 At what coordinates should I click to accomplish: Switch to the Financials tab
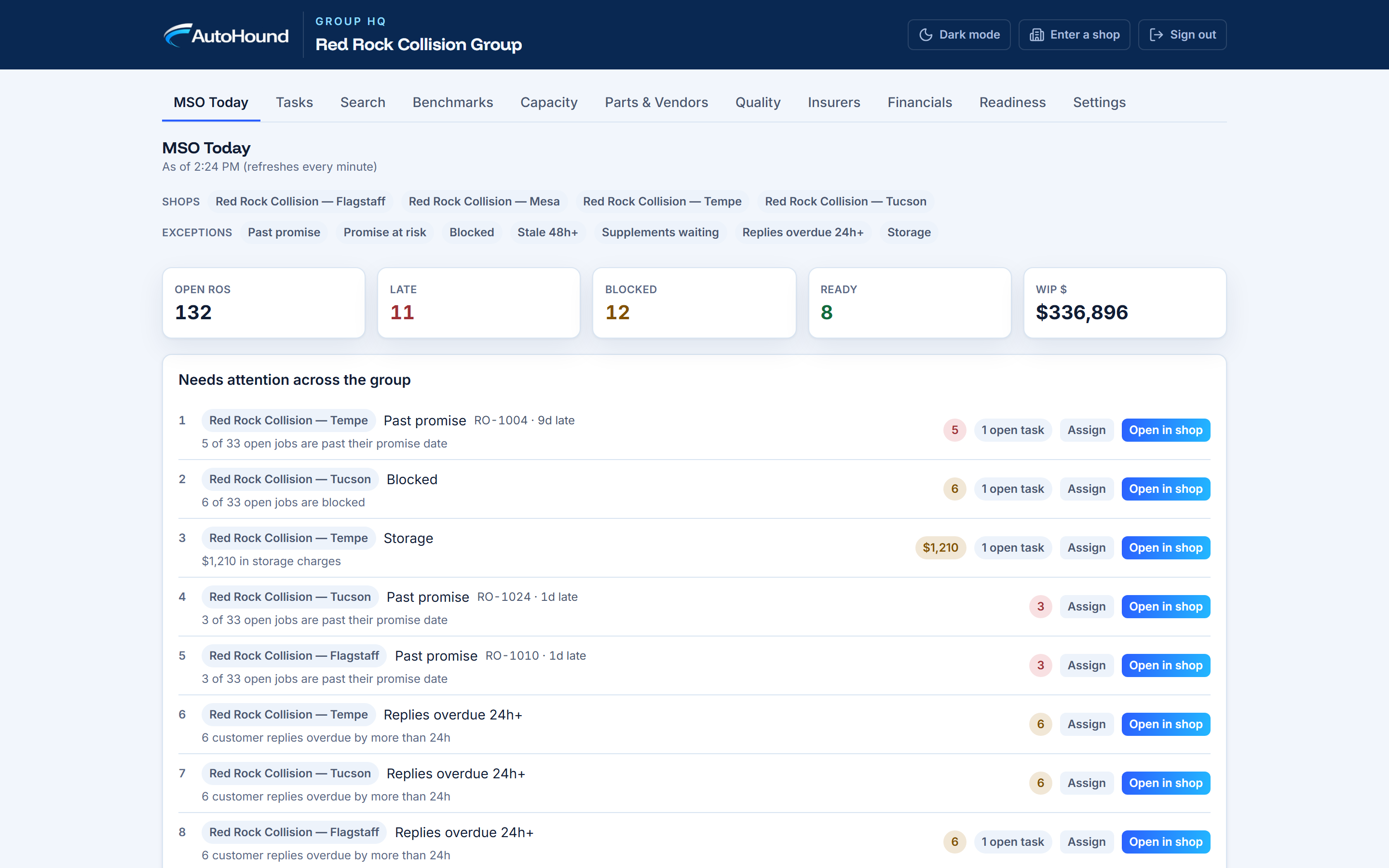[920, 102]
